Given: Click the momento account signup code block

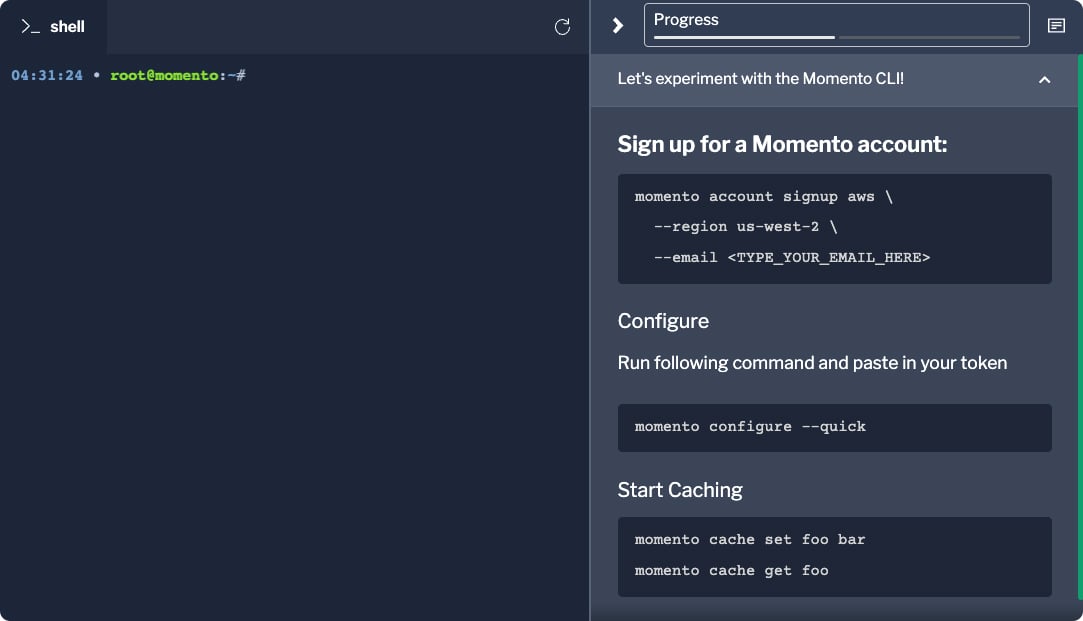Looking at the screenshot, I should click(x=834, y=229).
